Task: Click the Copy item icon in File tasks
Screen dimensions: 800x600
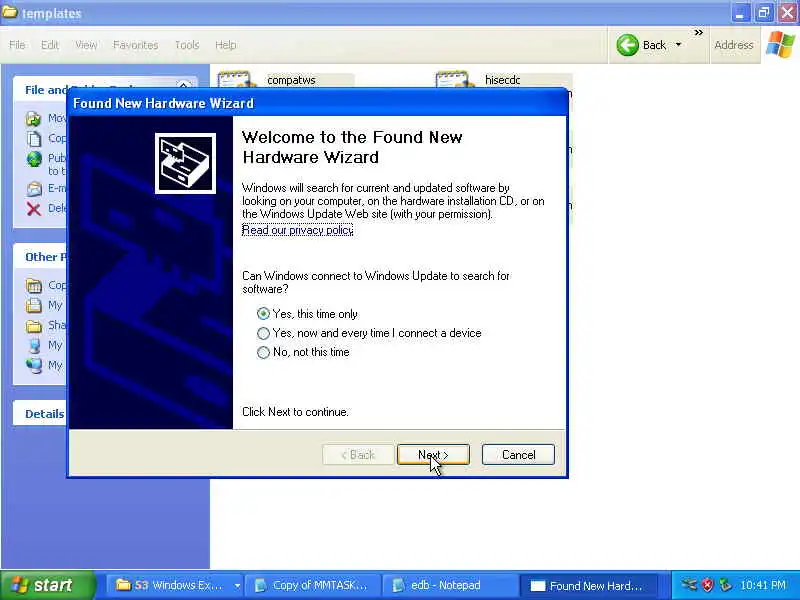Action: pos(34,138)
